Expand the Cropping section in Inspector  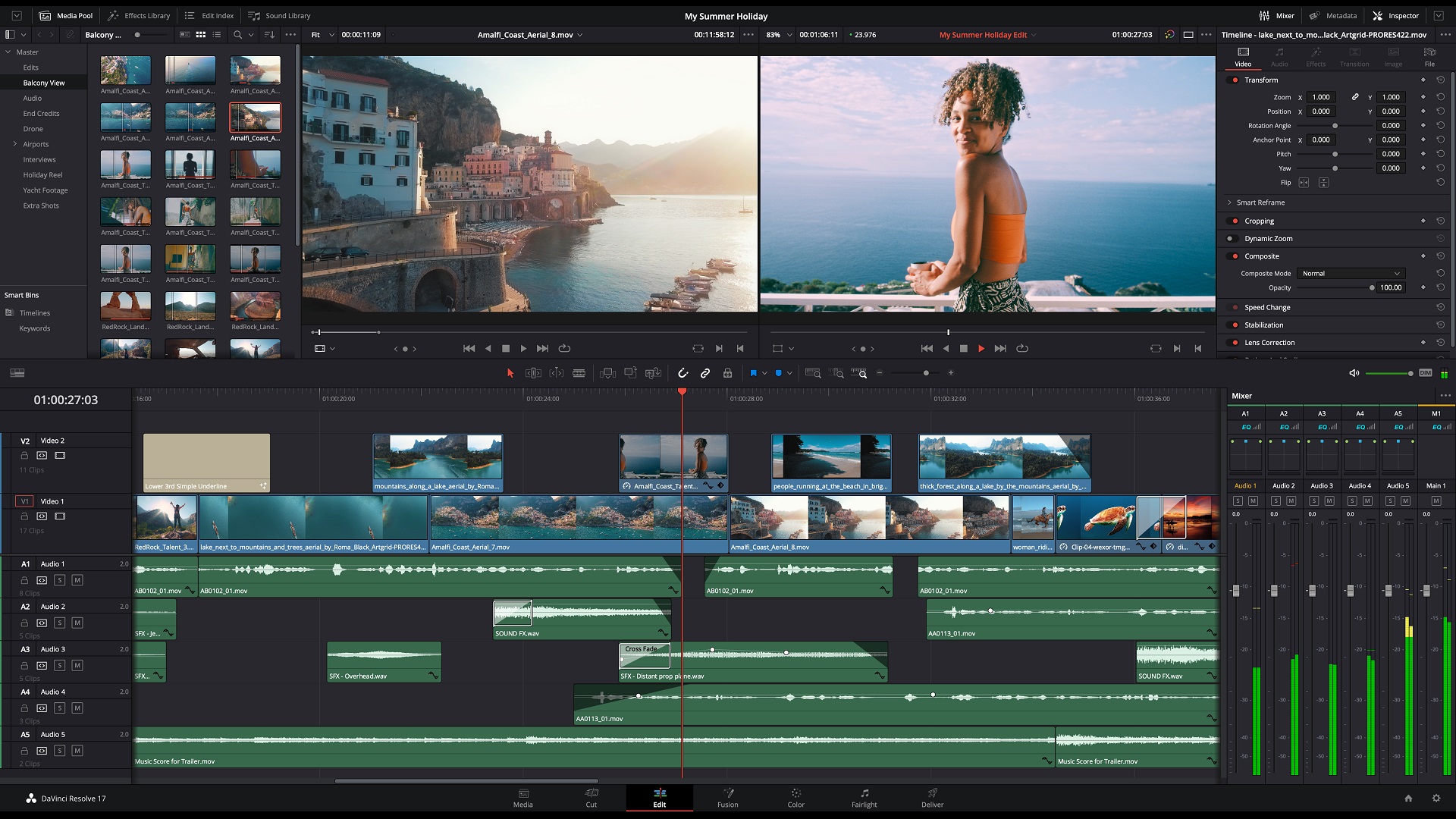[1258, 220]
